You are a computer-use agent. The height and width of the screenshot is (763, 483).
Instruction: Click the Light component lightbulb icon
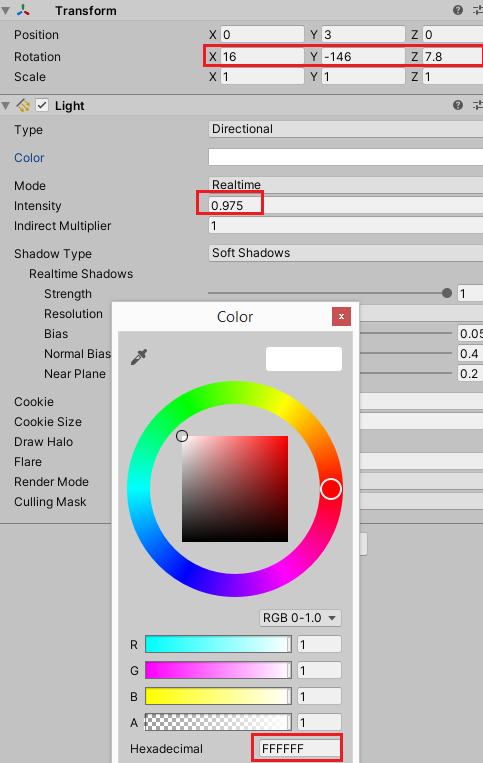click(x=23, y=105)
